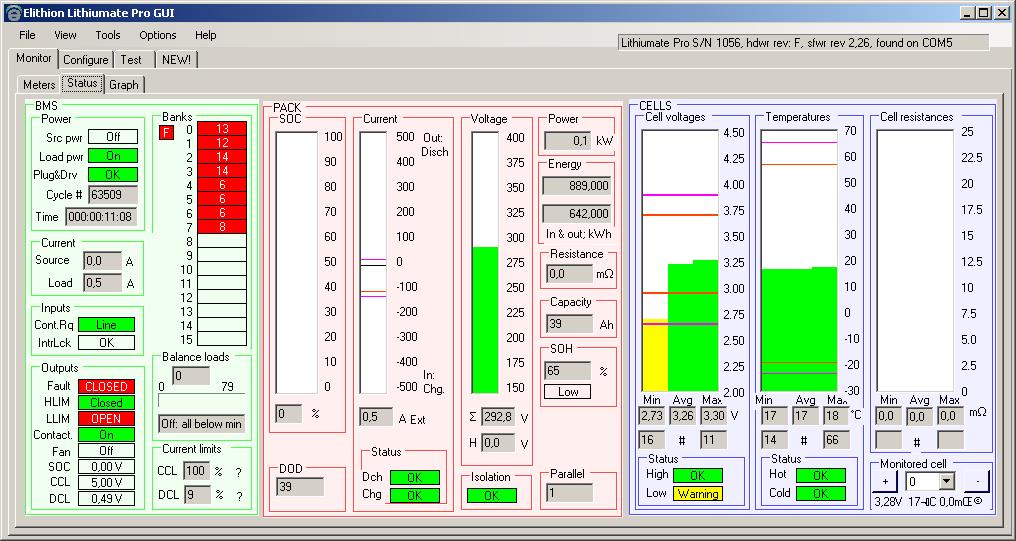
Task: Click the Fan Off indicator
Action: [x=106, y=451]
